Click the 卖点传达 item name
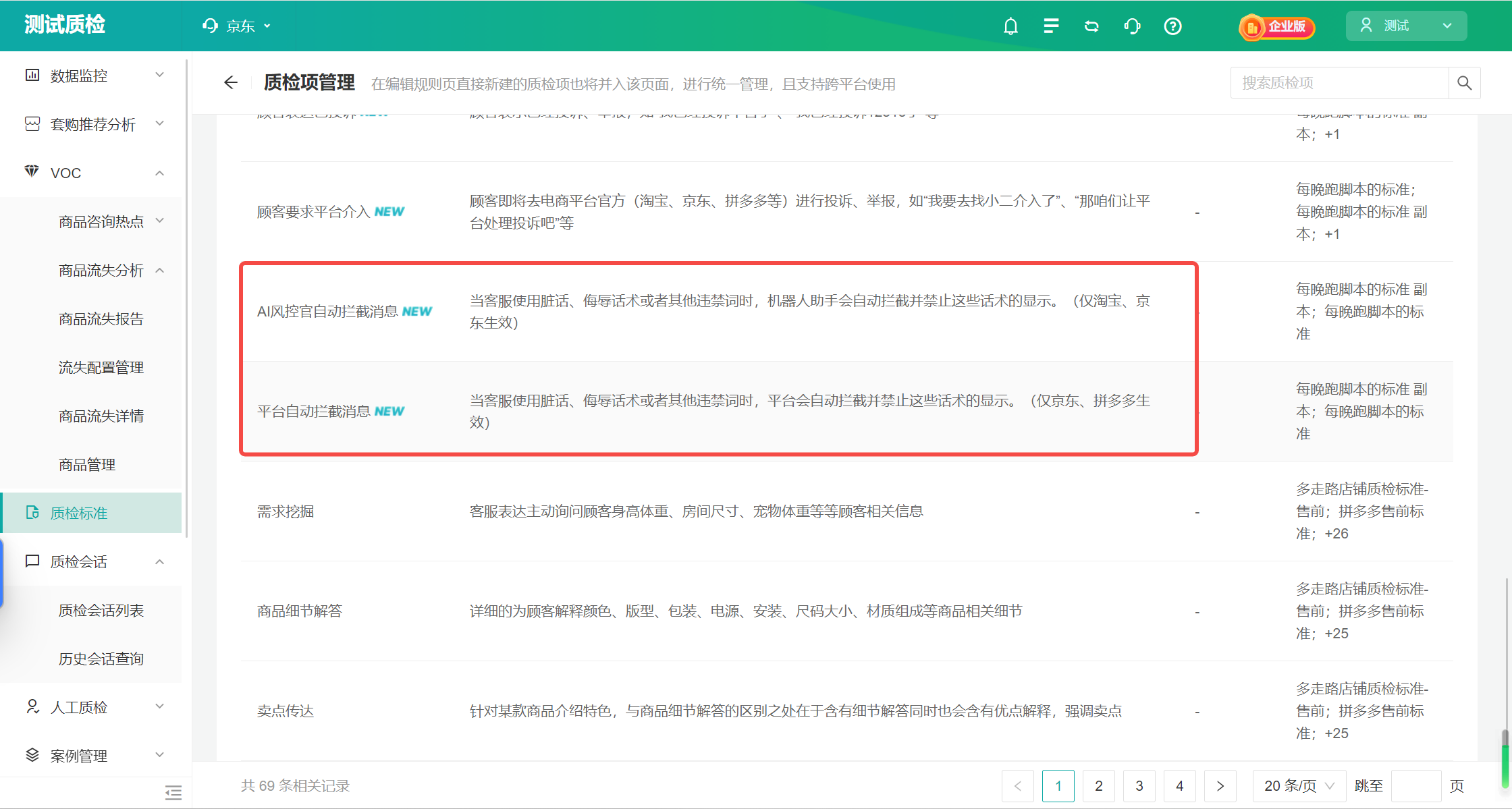 286,711
